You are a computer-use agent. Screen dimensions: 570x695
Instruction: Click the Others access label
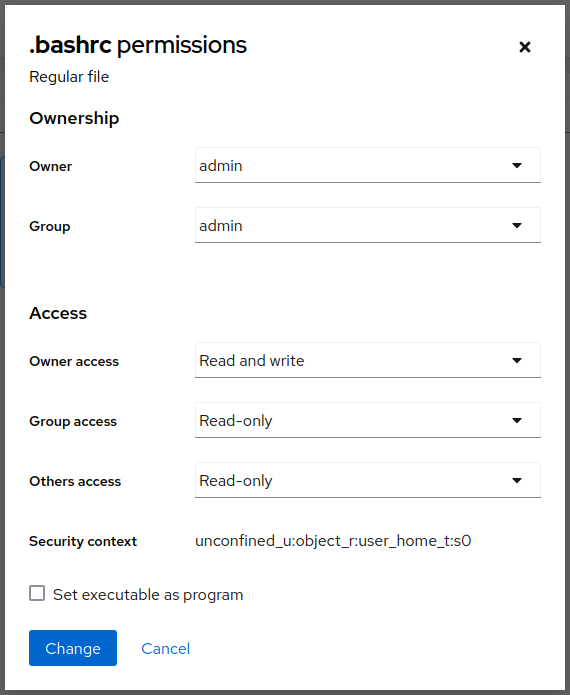pos(75,481)
